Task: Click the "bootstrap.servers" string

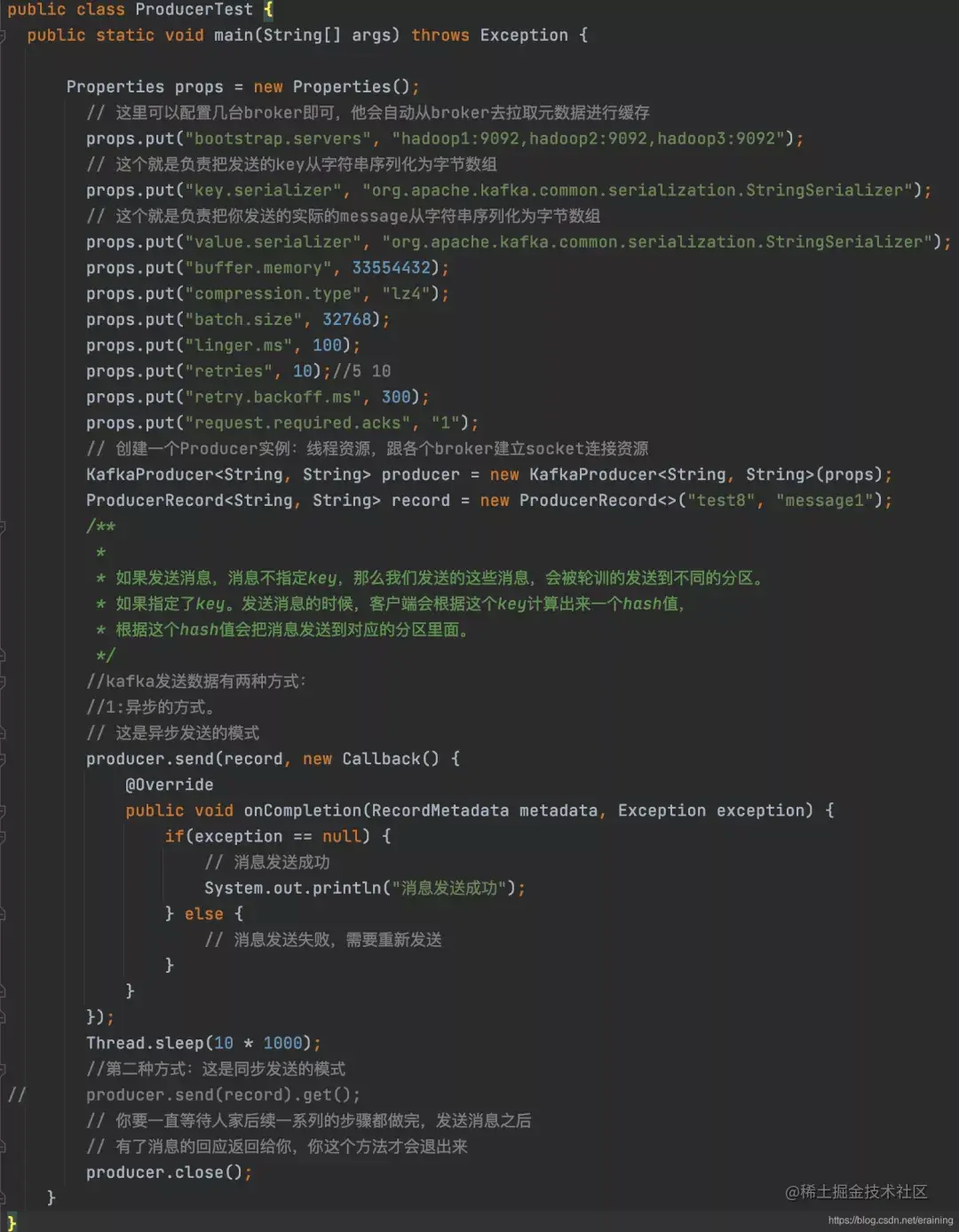Action: [278, 138]
